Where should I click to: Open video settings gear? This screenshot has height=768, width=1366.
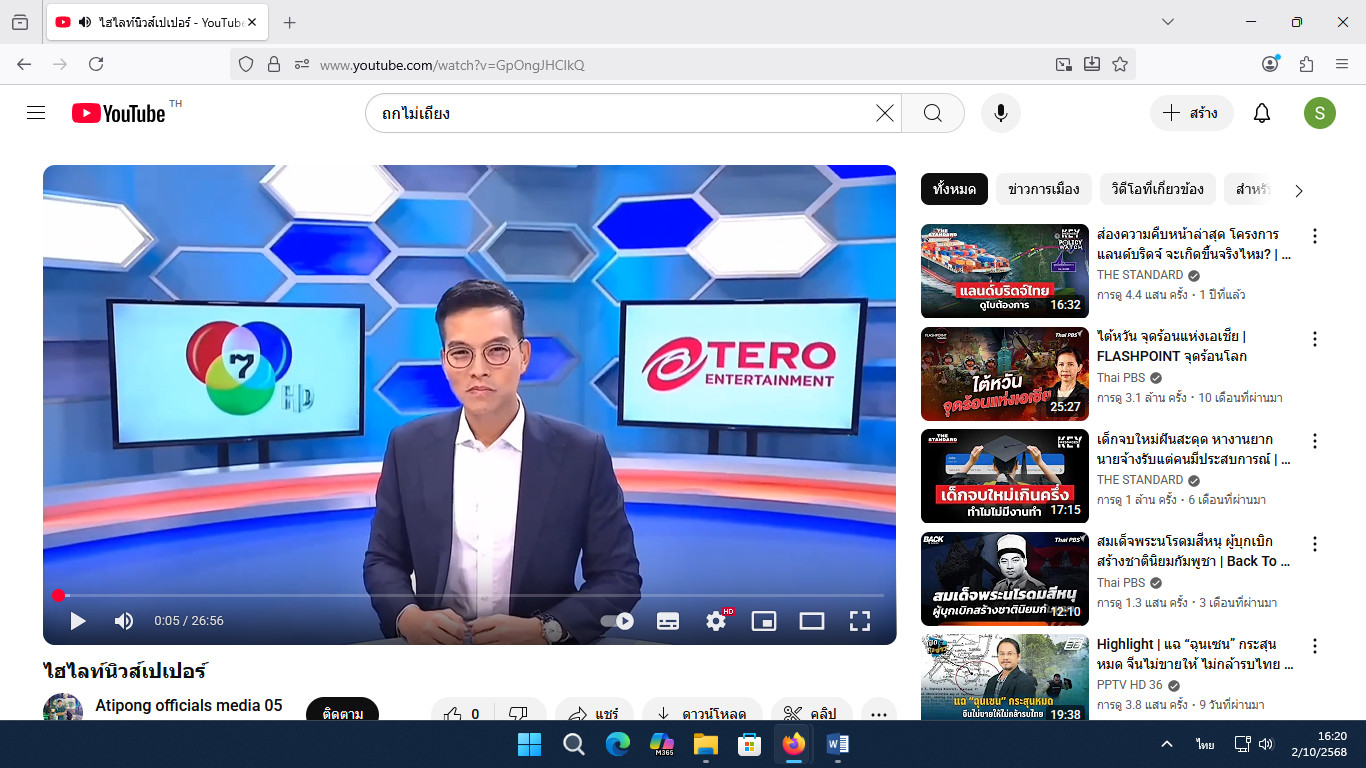pyautogui.click(x=716, y=621)
